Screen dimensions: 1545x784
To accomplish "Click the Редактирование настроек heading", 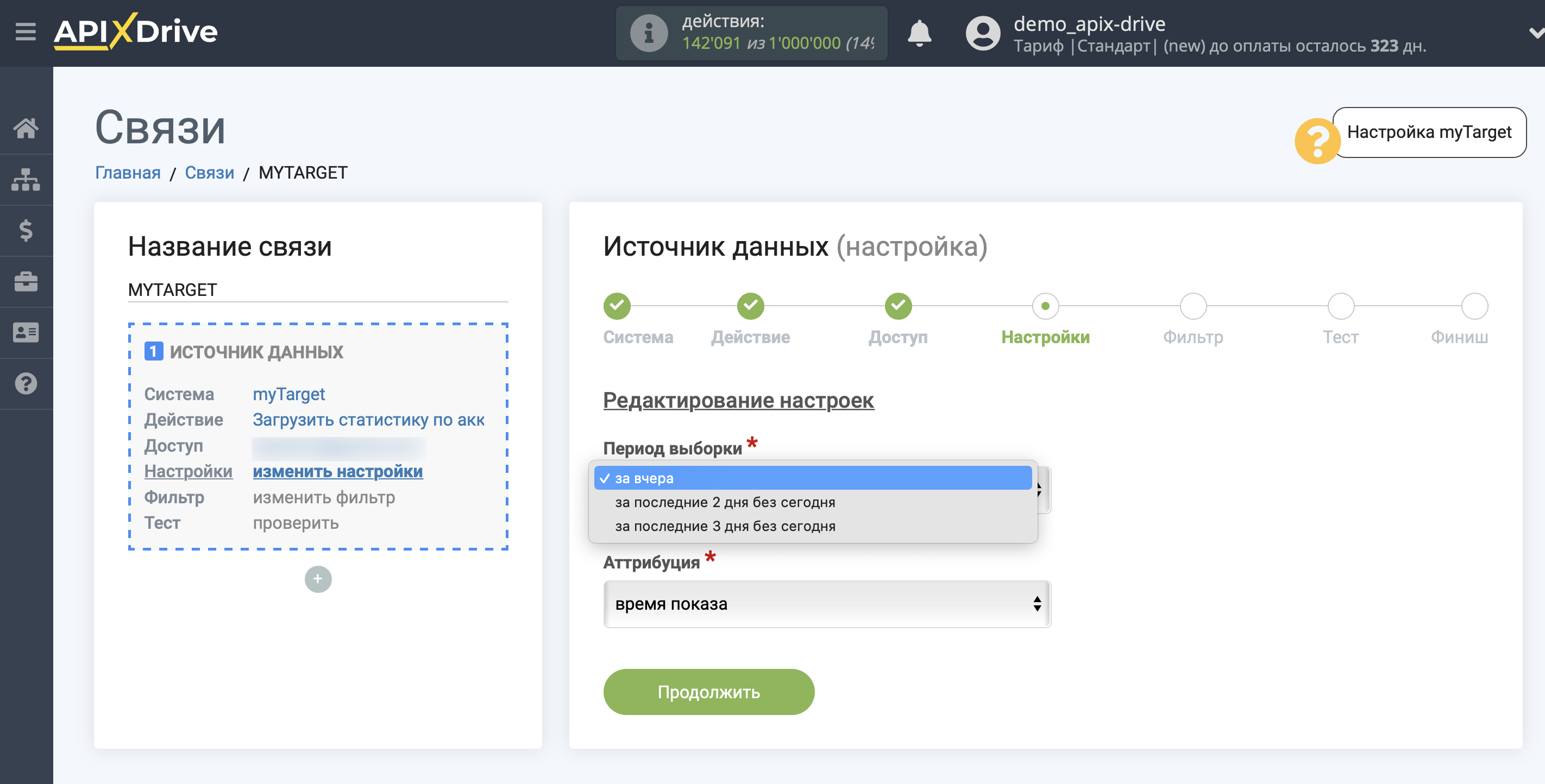I will [x=738, y=400].
